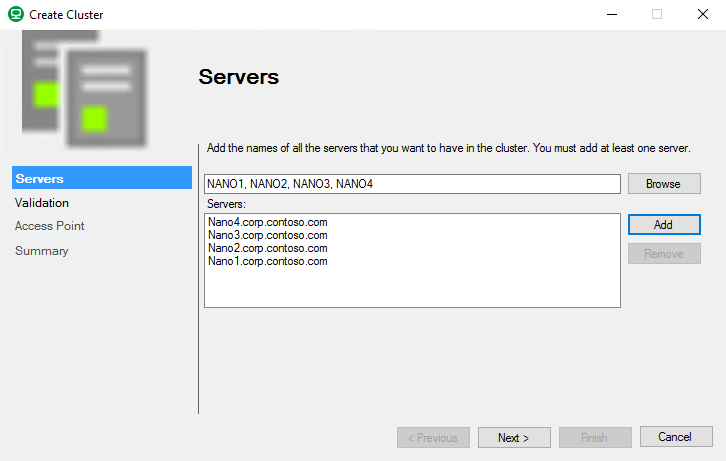Go to the next step with Next >

(514, 437)
